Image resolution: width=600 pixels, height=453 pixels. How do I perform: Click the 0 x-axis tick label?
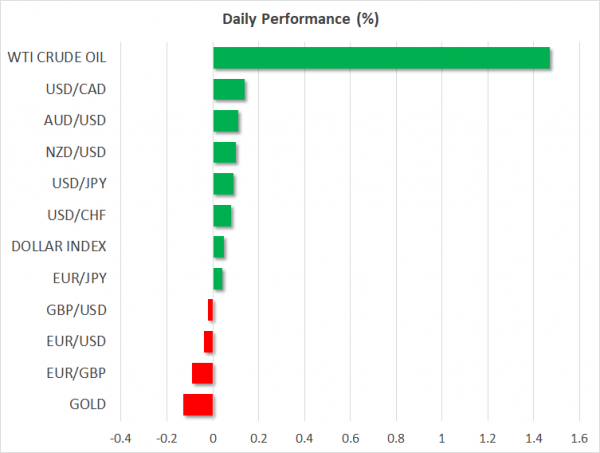213,438
